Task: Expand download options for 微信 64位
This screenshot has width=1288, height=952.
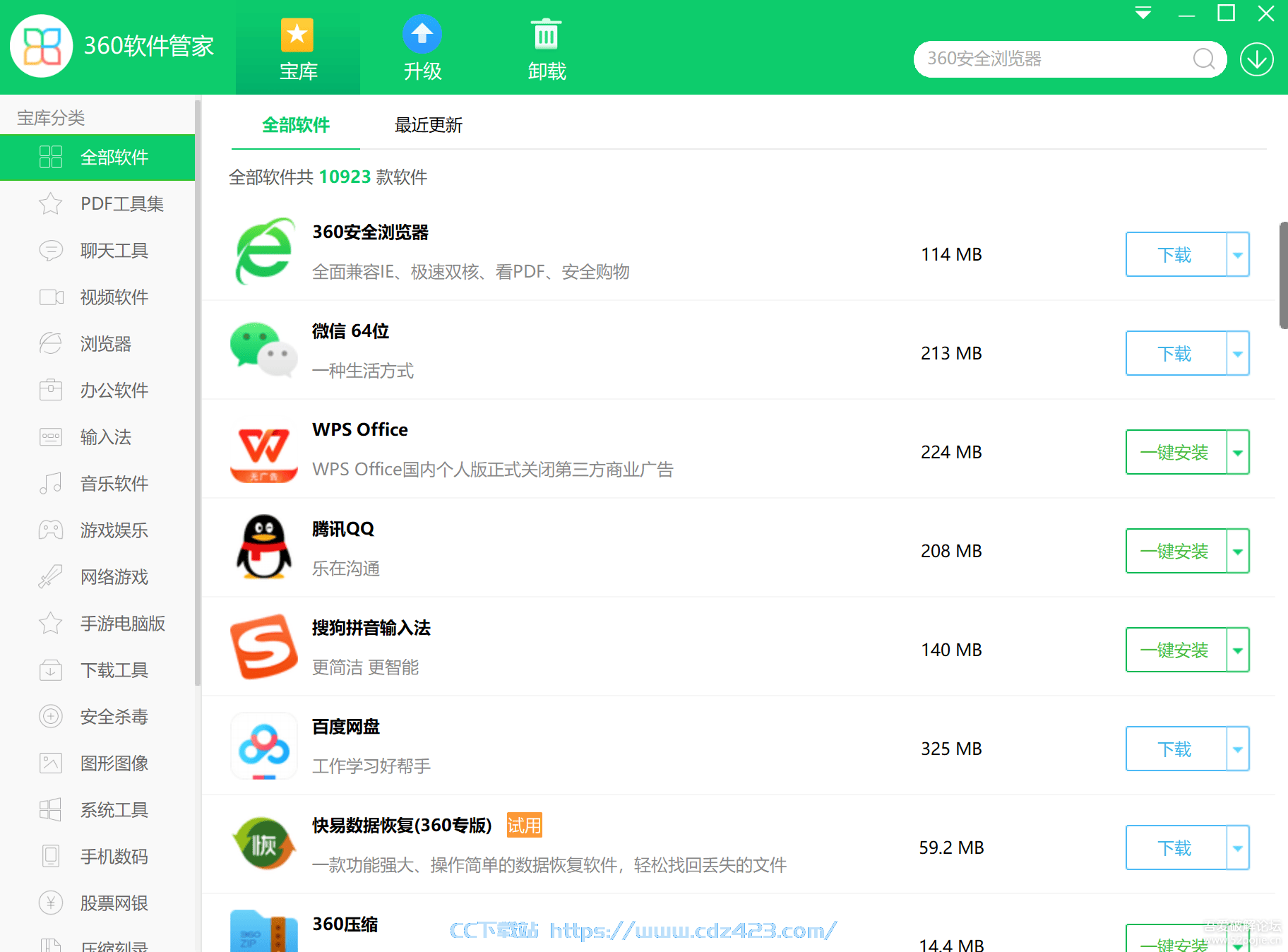Action: 1238,353
